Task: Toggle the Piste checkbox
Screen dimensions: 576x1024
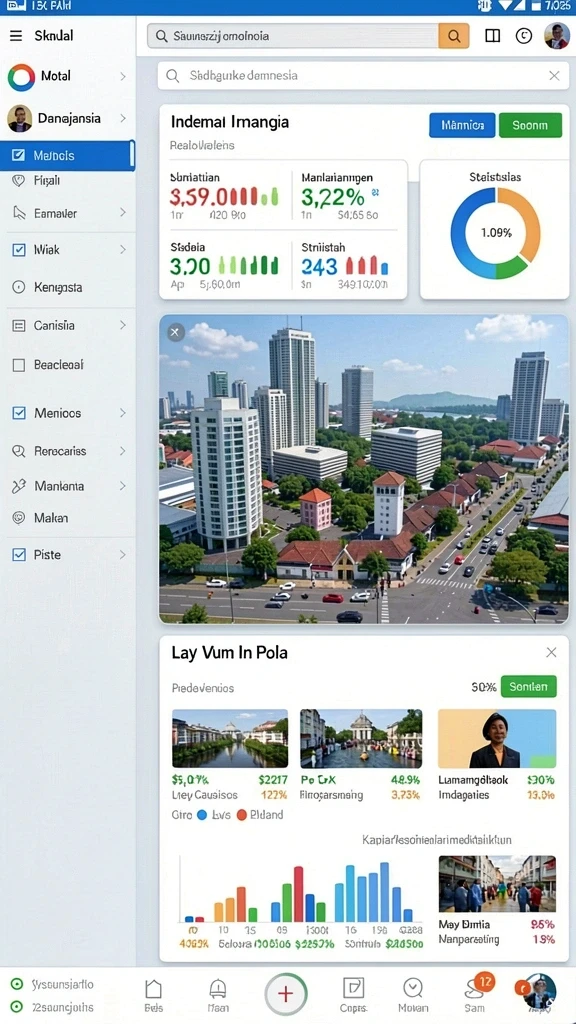Action: pyautogui.click(x=19, y=554)
